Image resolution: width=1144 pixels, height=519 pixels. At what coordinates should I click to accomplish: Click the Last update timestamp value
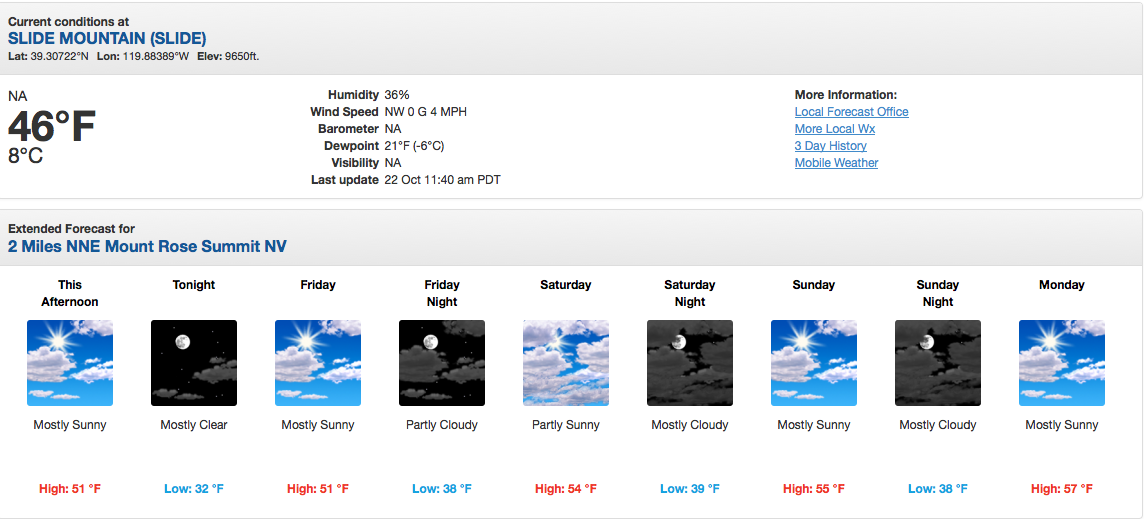(x=443, y=180)
